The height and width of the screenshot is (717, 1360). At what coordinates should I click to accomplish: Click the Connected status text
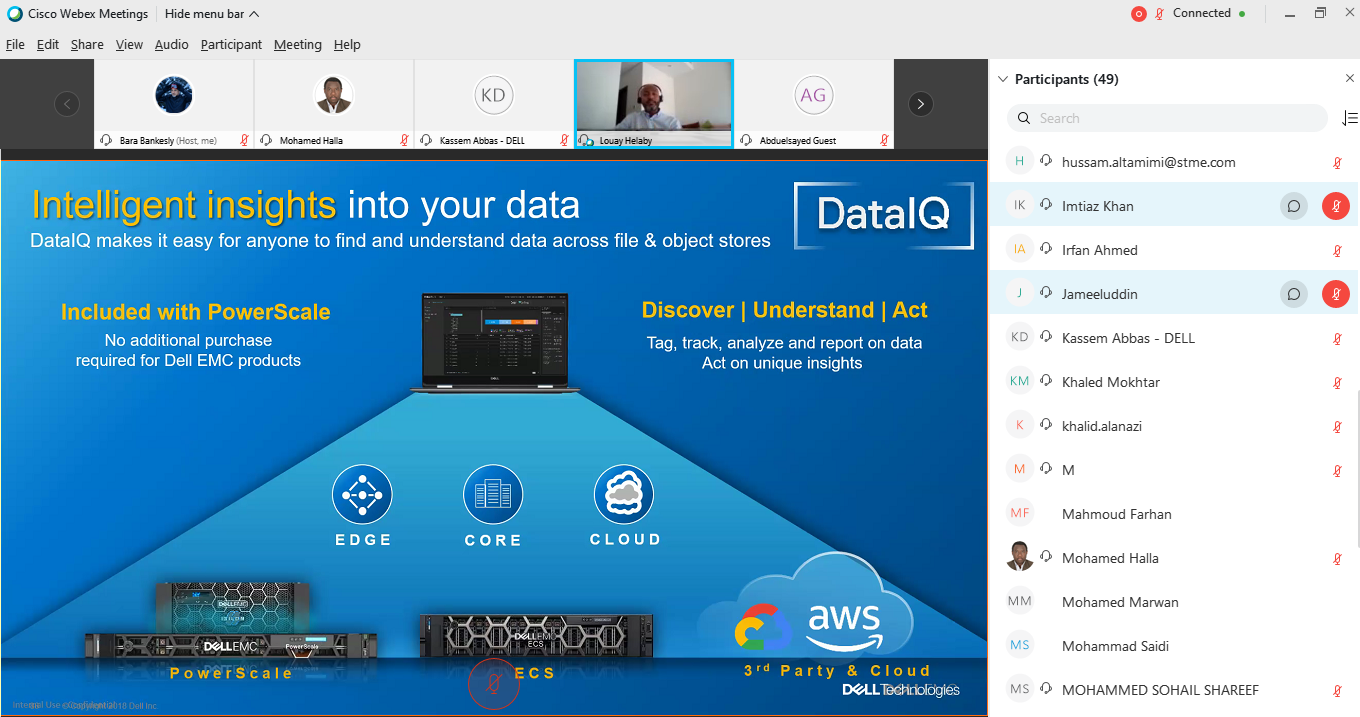pos(1202,13)
